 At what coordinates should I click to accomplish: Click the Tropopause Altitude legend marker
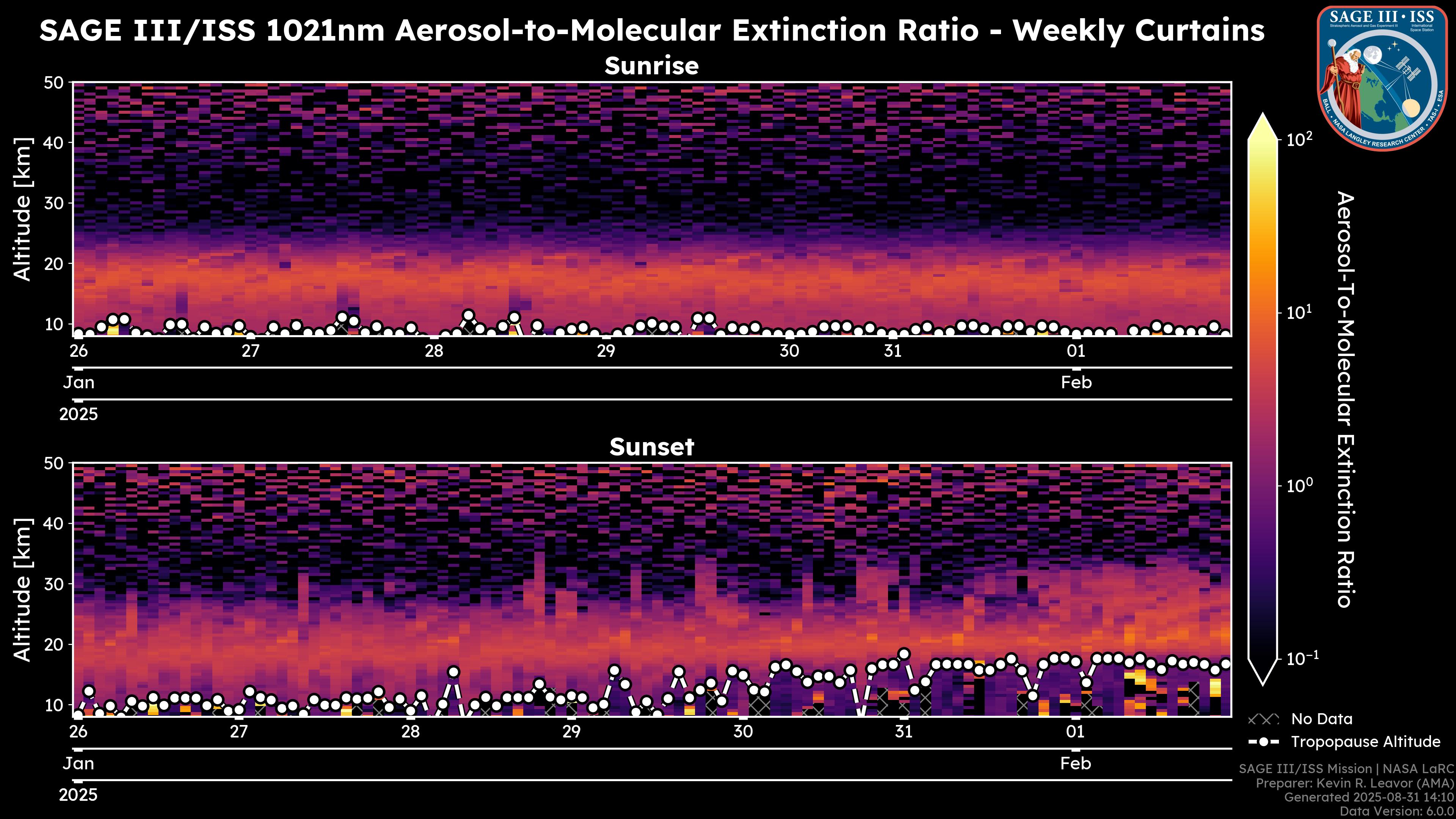coord(1263,742)
